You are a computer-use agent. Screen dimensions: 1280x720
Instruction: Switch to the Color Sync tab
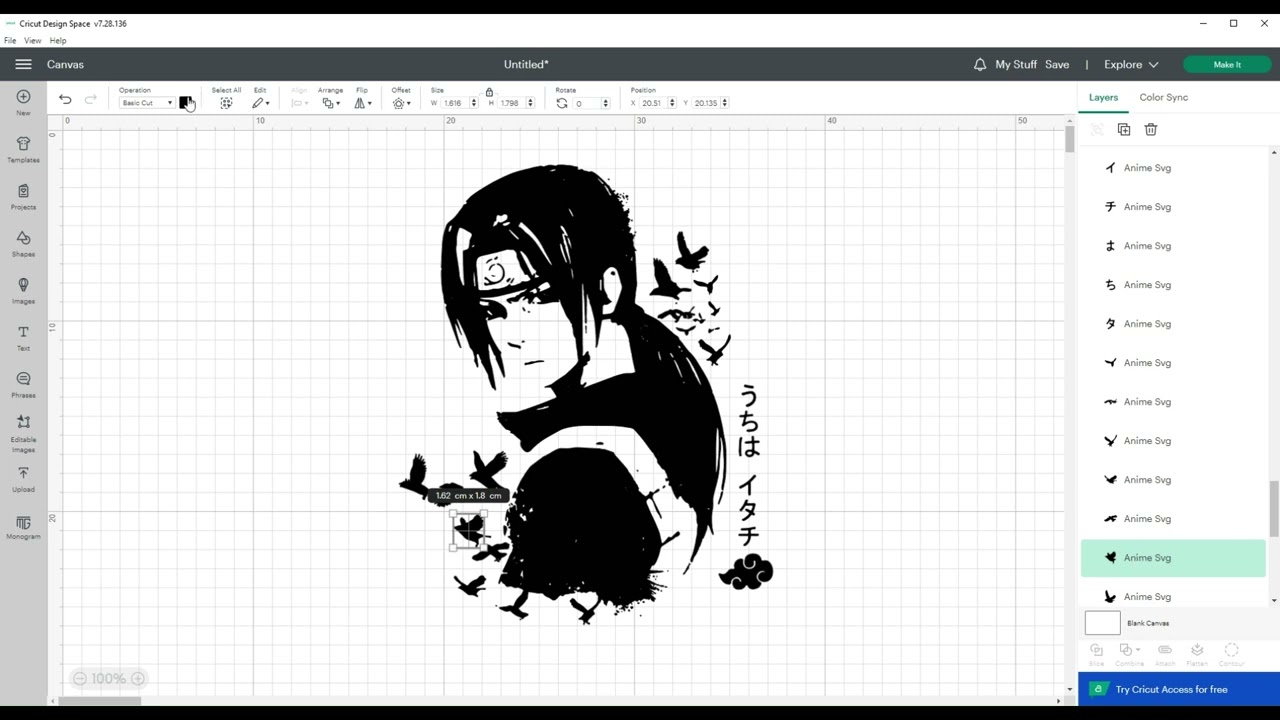click(x=1163, y=97)
